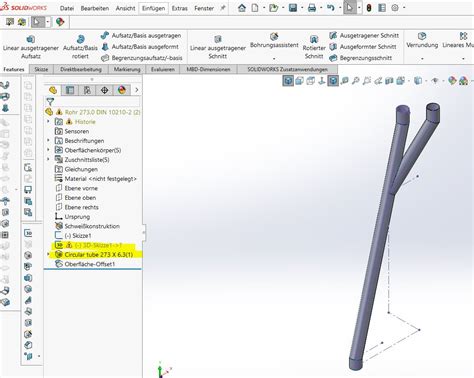This screenshot has height=378, width=474.
Task: Switch to the Features tab
Action: click(14, 69)
